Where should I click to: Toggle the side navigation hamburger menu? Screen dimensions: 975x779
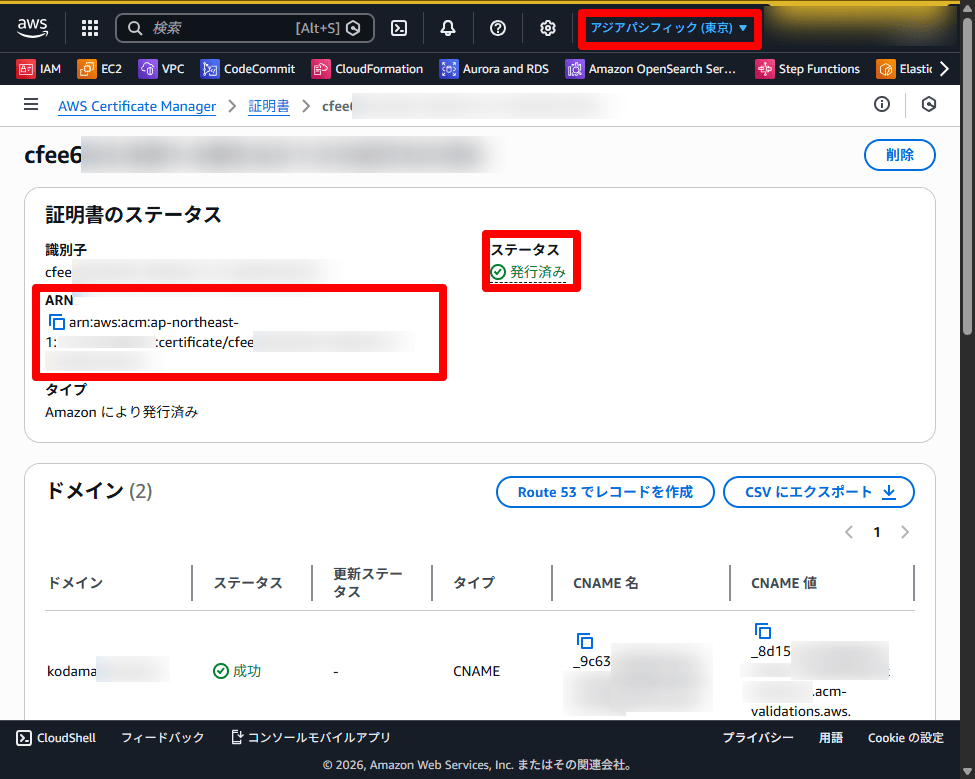pyautogui.click(x=31, y=105)
